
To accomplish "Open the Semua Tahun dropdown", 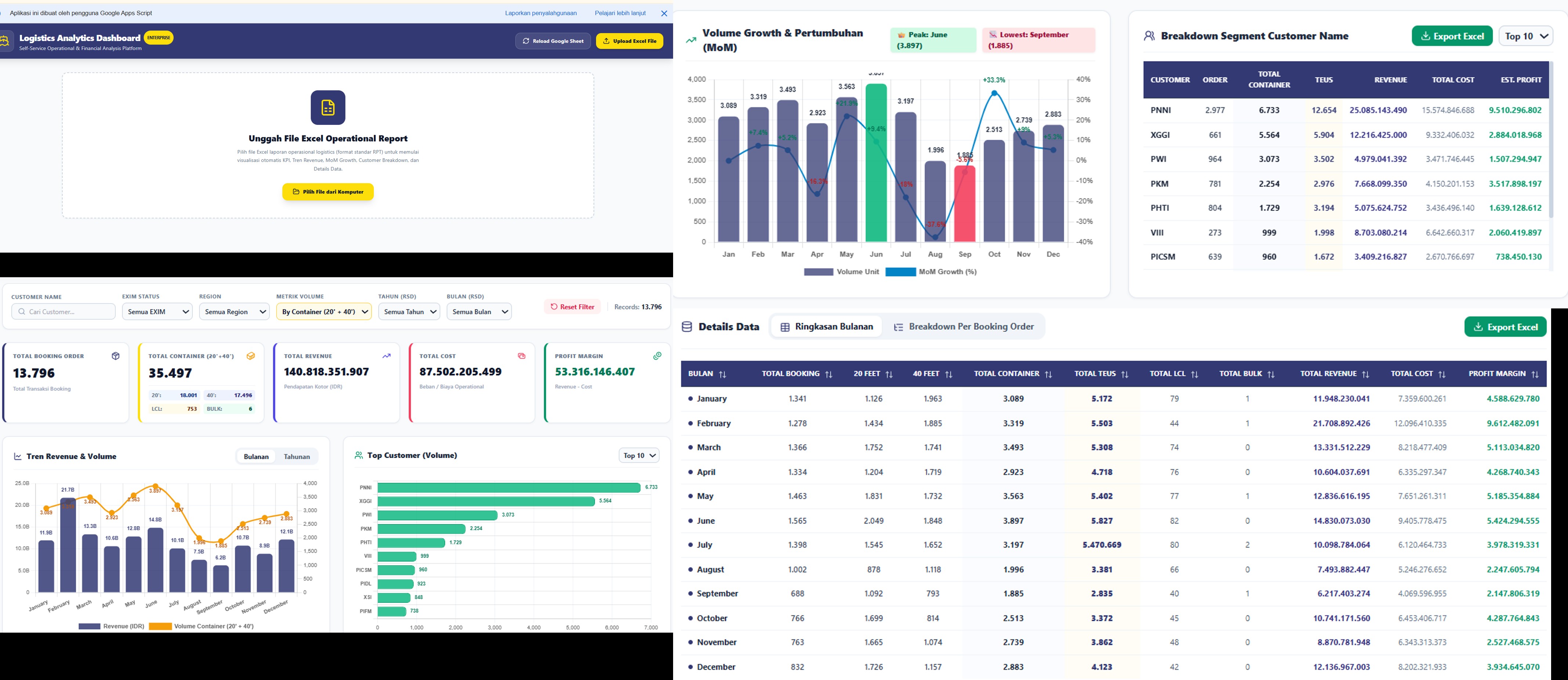I will [409, 312].
